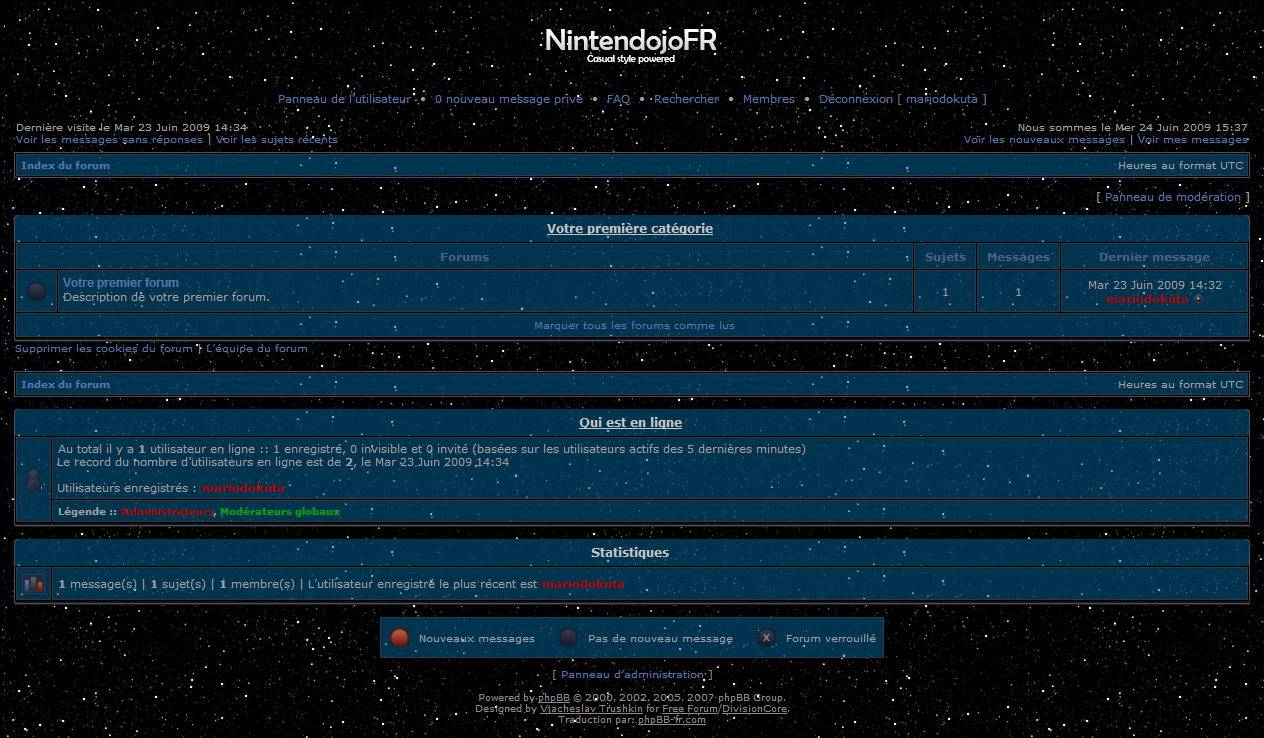This screenshot has height=738, width=1264.
Task: Open Panneau de modération
Action: tap(1173, 197)
